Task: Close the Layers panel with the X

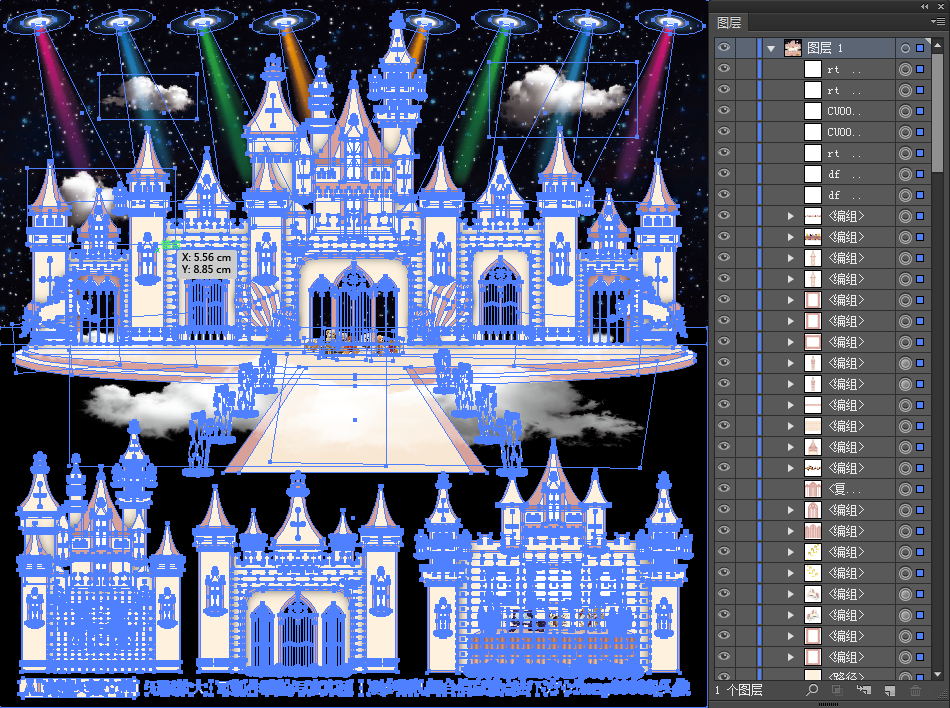Action: (x=941, y=6)
